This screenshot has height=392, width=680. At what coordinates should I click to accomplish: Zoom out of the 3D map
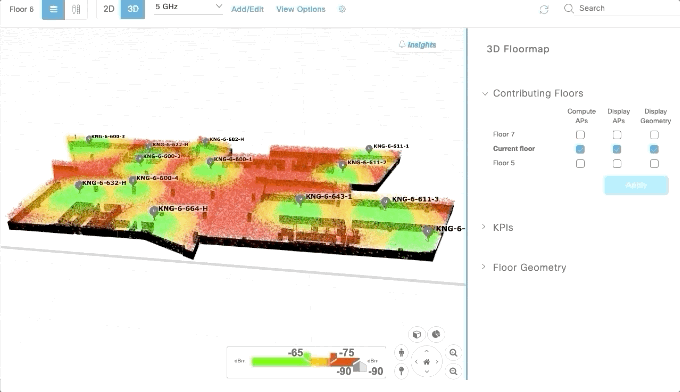(x=453, y=371)
